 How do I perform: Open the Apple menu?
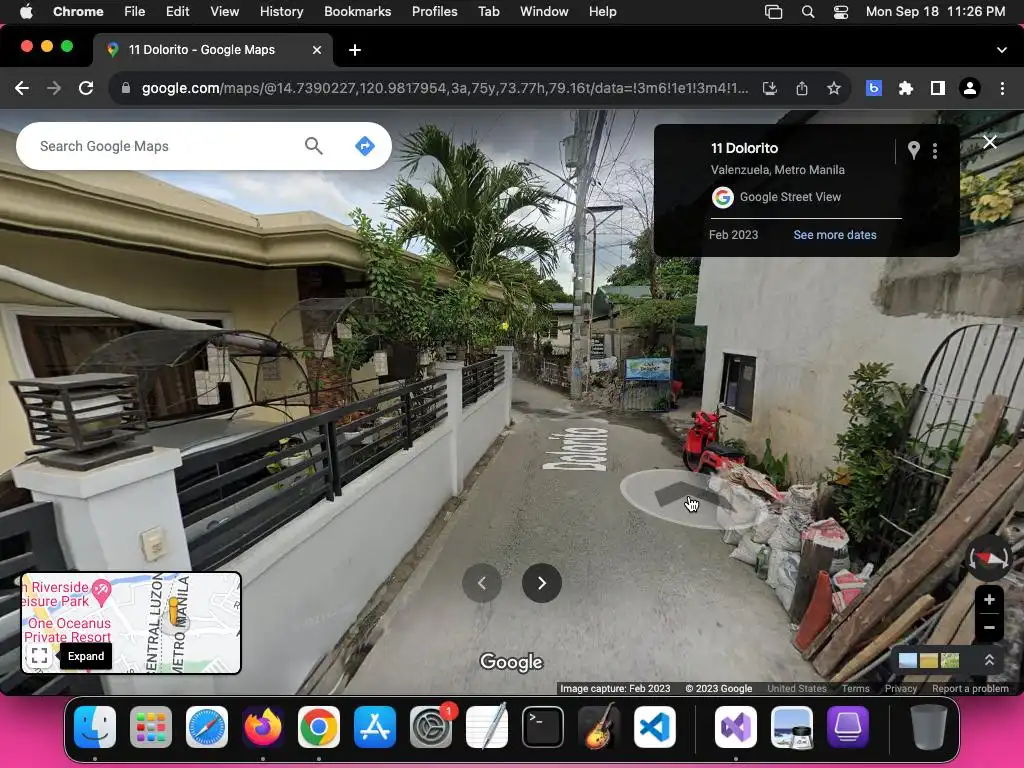pos(26,11)
